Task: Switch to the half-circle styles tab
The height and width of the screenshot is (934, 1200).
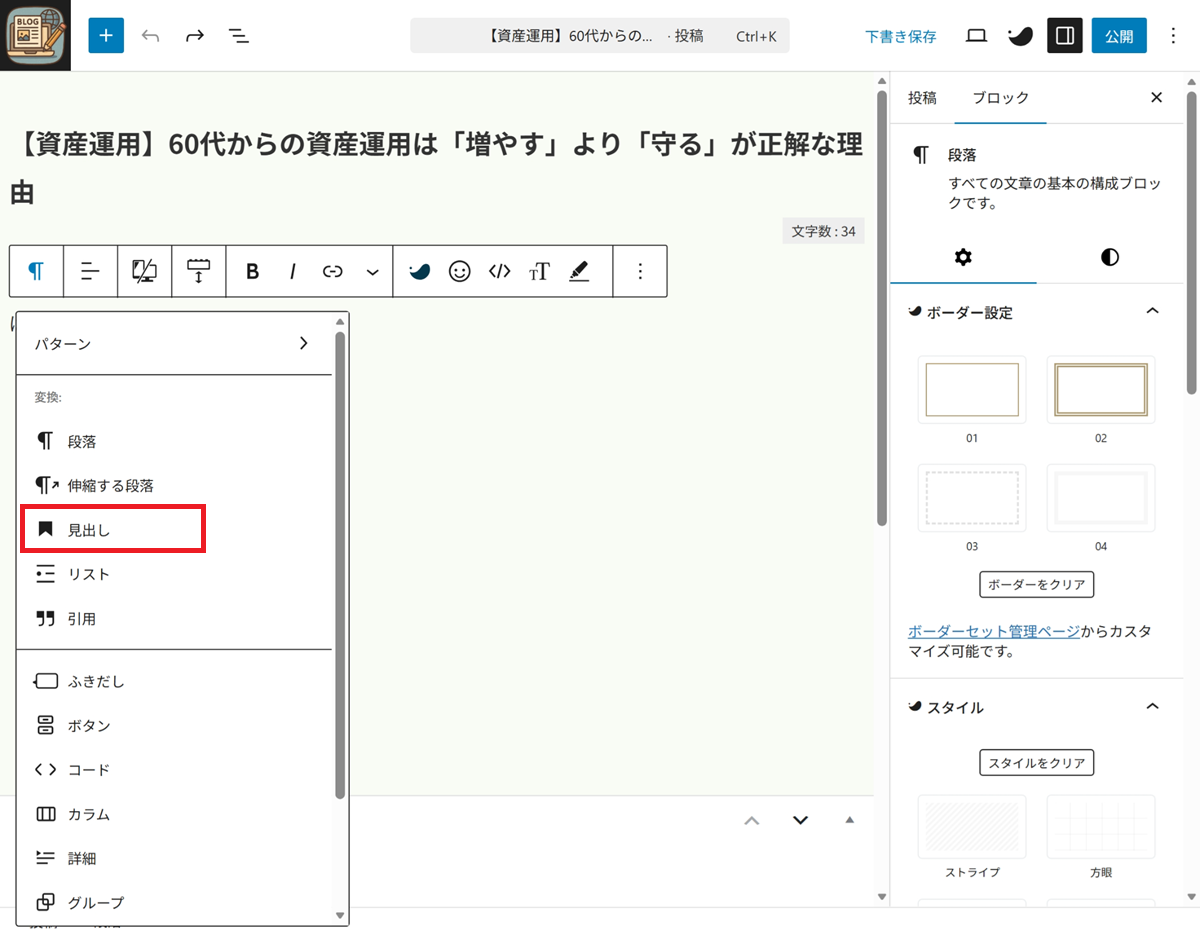Action: (1109, 258)
